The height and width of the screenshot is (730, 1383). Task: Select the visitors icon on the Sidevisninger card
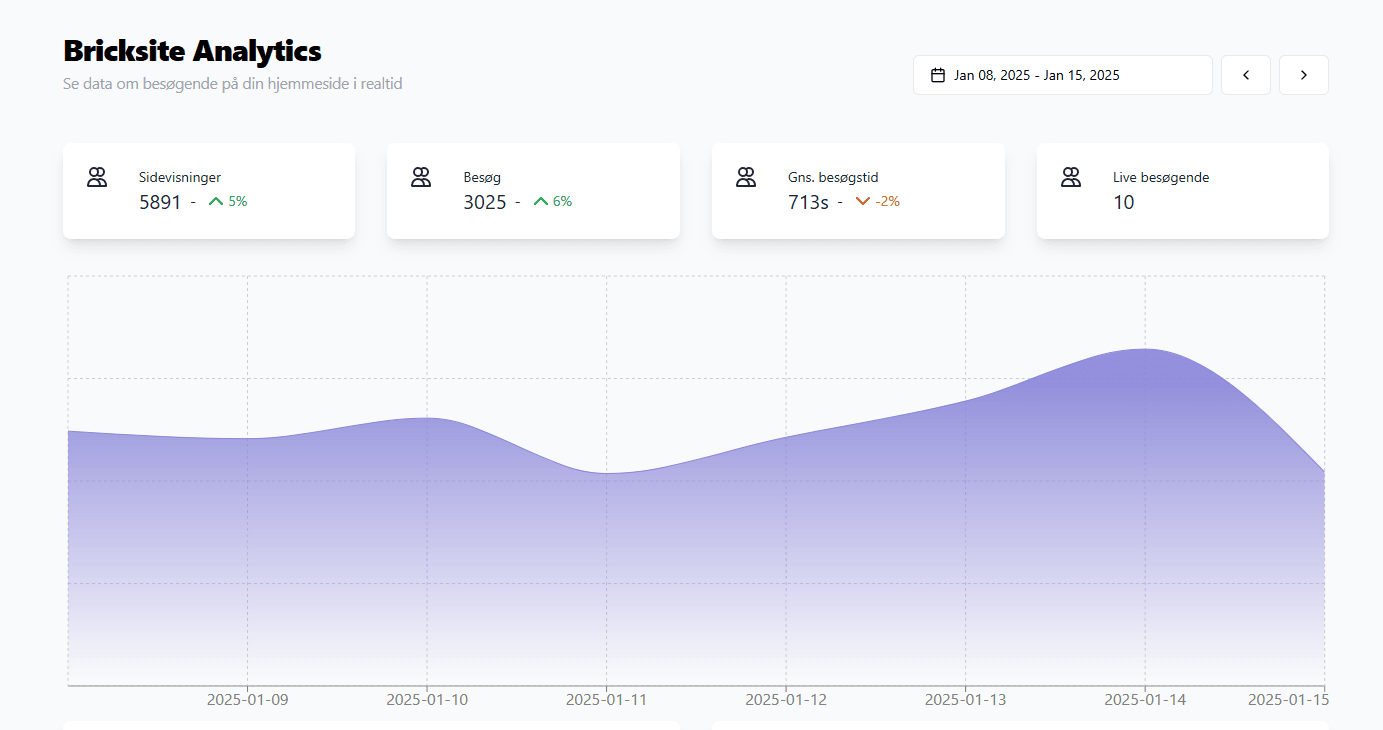pyautogui.click(x=97, y=176)
